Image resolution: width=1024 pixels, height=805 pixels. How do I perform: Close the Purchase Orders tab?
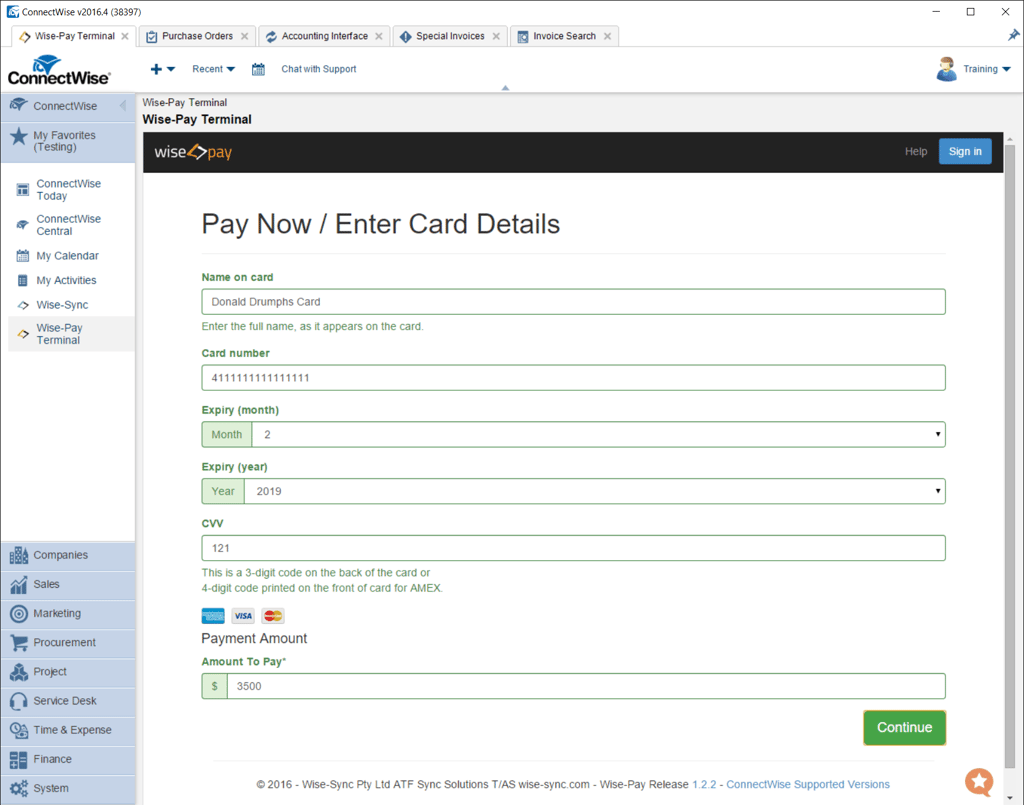point(244,37)
